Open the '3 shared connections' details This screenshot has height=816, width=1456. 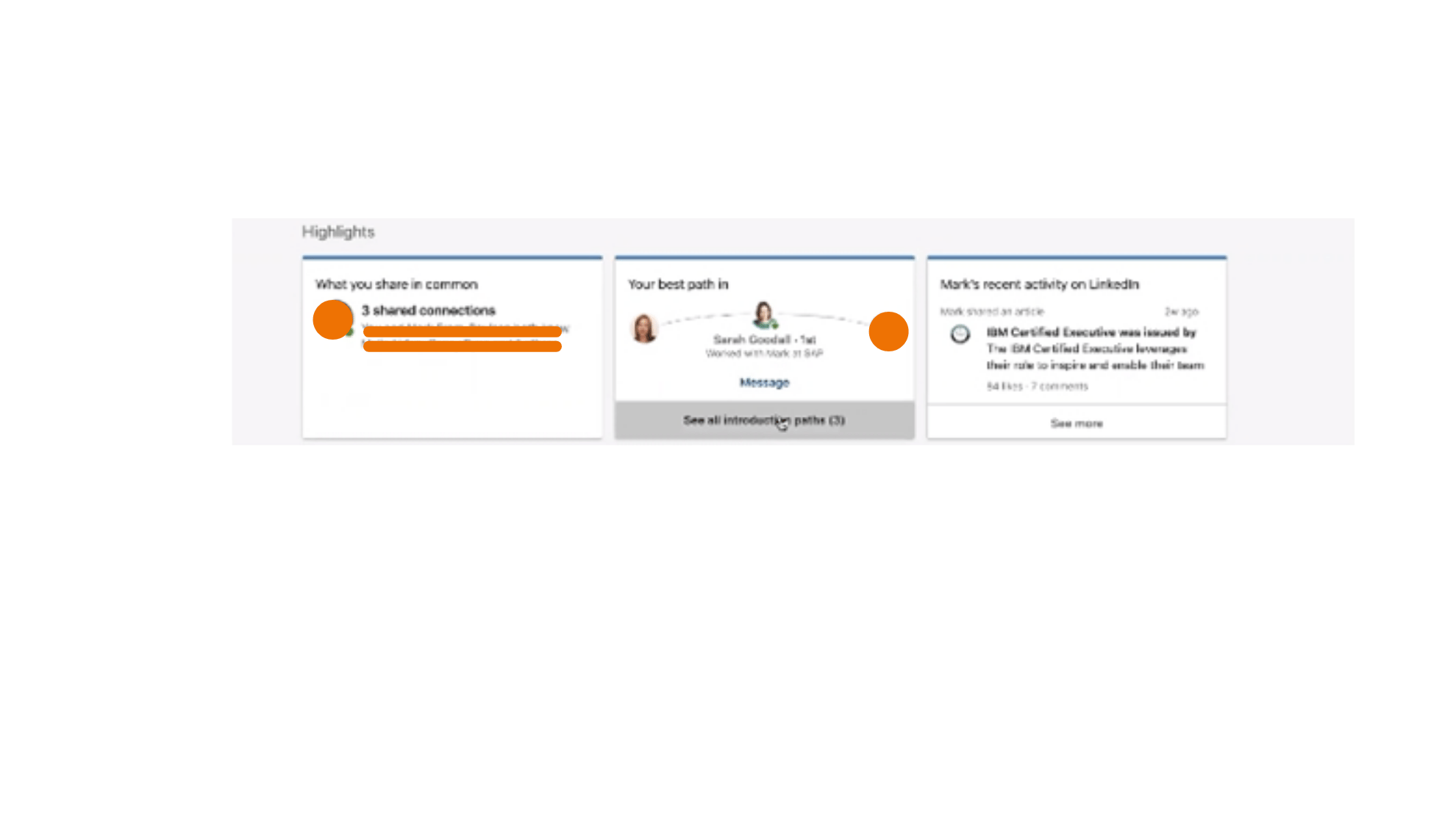pos(429,310)
